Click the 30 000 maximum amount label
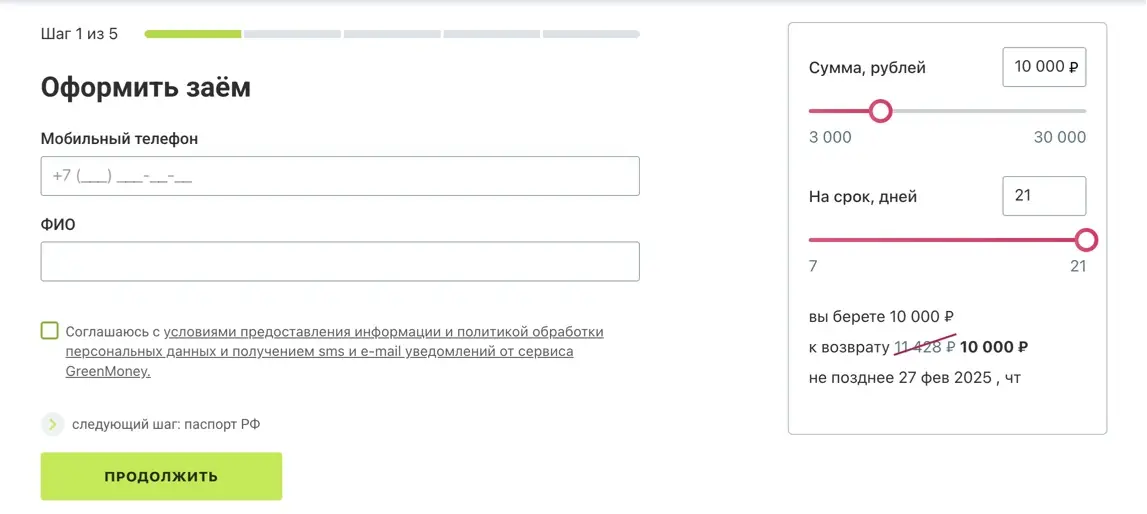The width and height of the screenshot is (1147, 514). click(x=1059, y=138)
